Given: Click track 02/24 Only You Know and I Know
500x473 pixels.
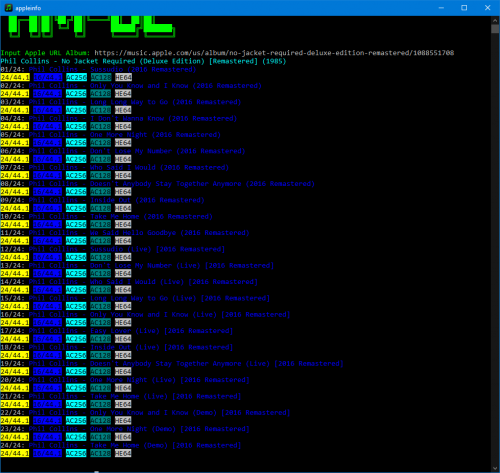Looking at the screenshot, I should coord(131,86).
